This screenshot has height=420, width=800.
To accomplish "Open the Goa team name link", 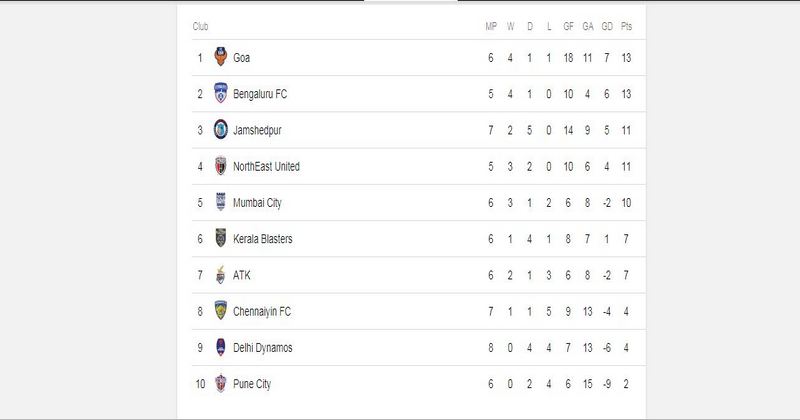I will click(241, 58).
